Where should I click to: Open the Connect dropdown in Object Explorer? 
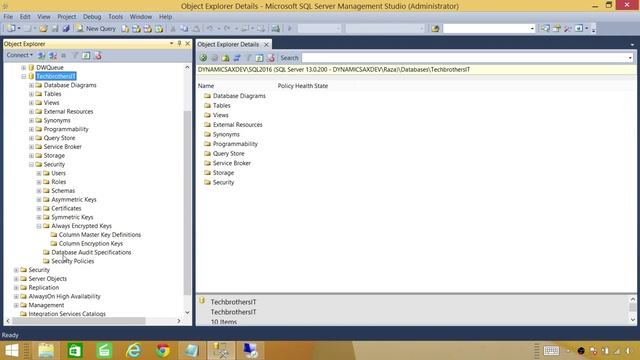(x=19, y=55)
